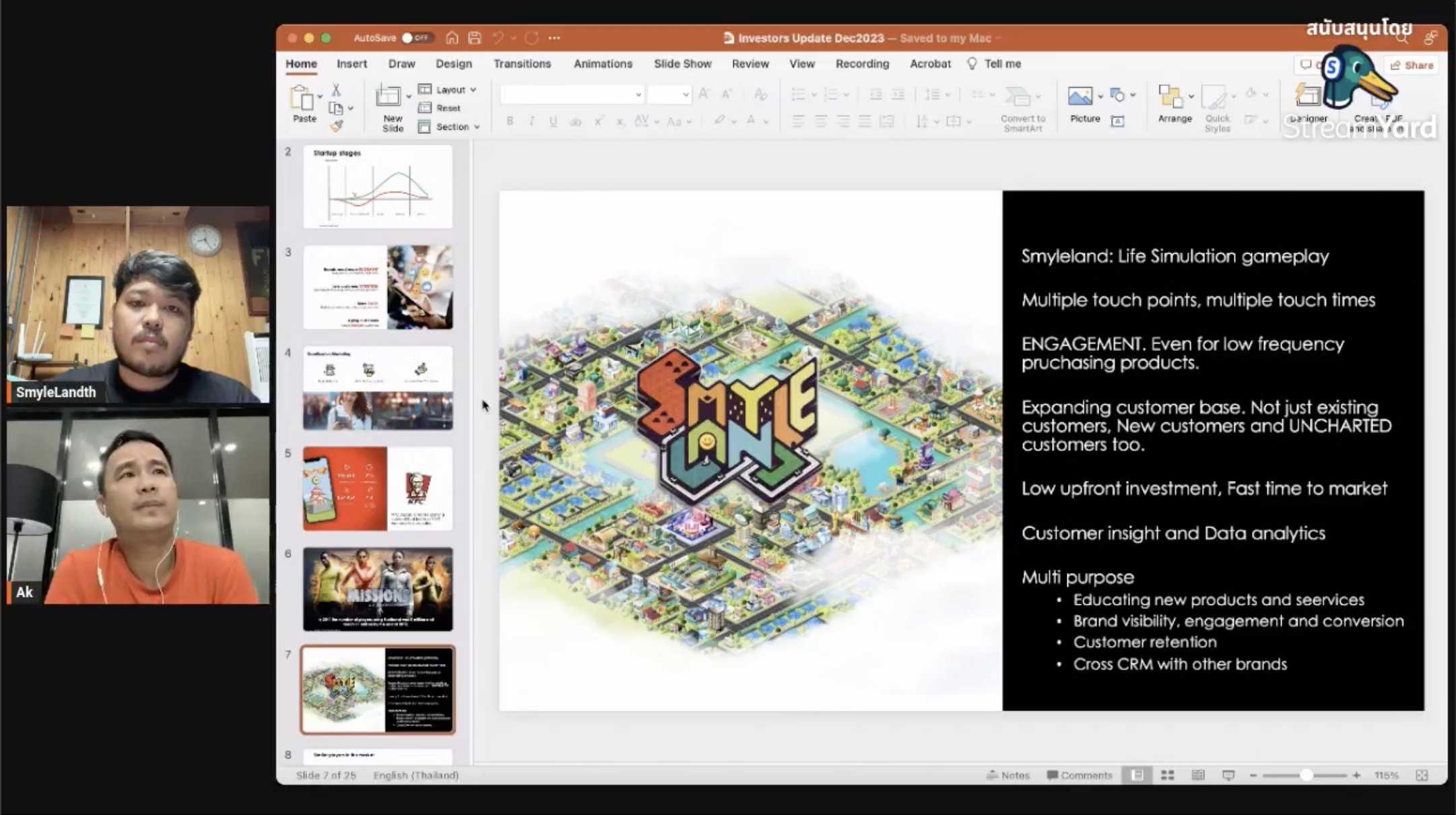
Task: Click the Home icon in title bar
Action: [x=452, y=38]
